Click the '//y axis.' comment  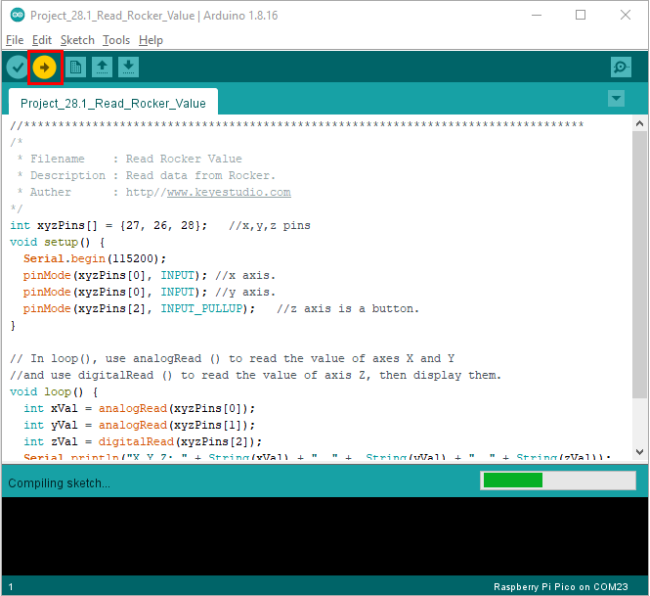coord(245,292)
